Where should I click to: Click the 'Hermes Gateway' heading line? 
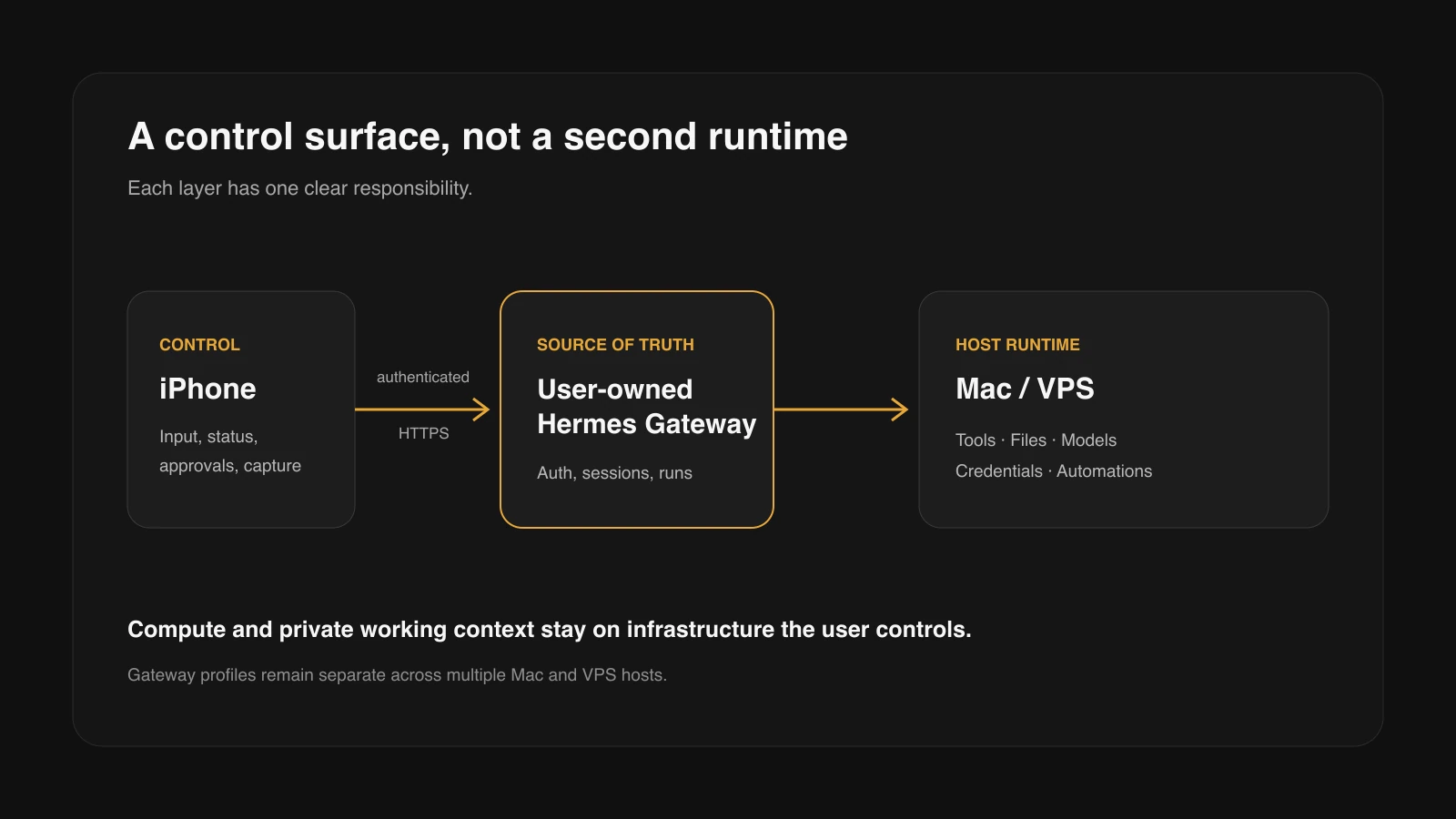[647, 424]
